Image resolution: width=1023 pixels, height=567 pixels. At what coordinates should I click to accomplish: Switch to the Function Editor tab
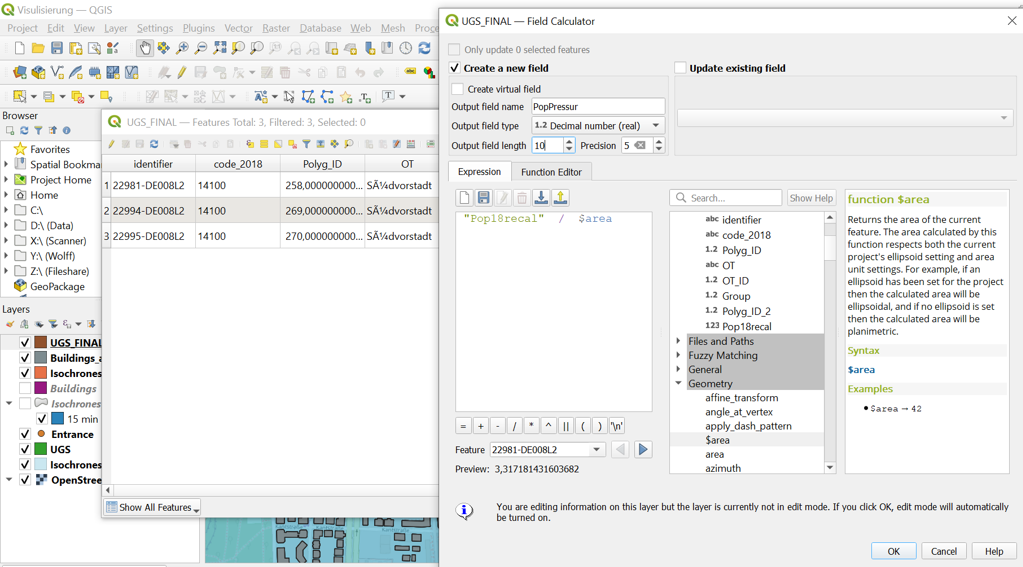[x=550, y=172]
